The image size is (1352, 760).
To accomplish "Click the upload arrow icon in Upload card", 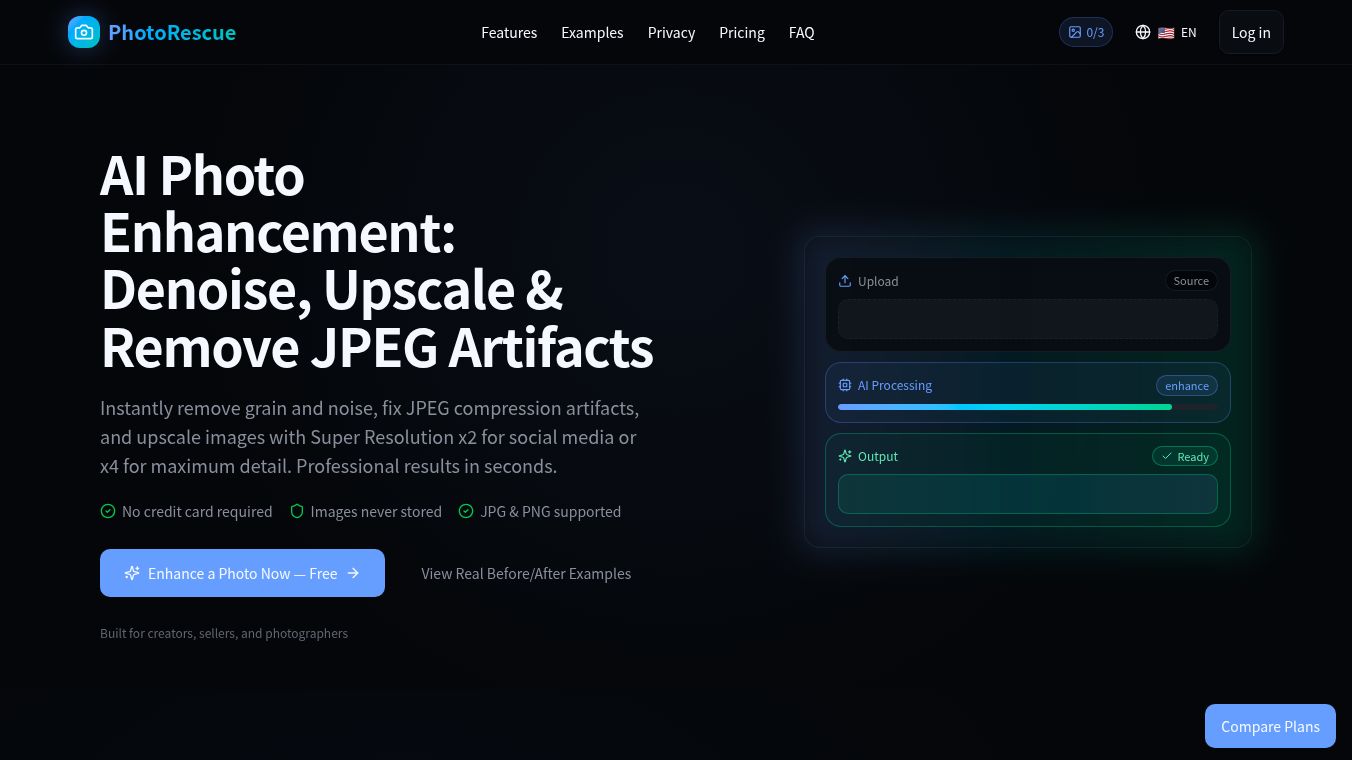I will (845, 281).
